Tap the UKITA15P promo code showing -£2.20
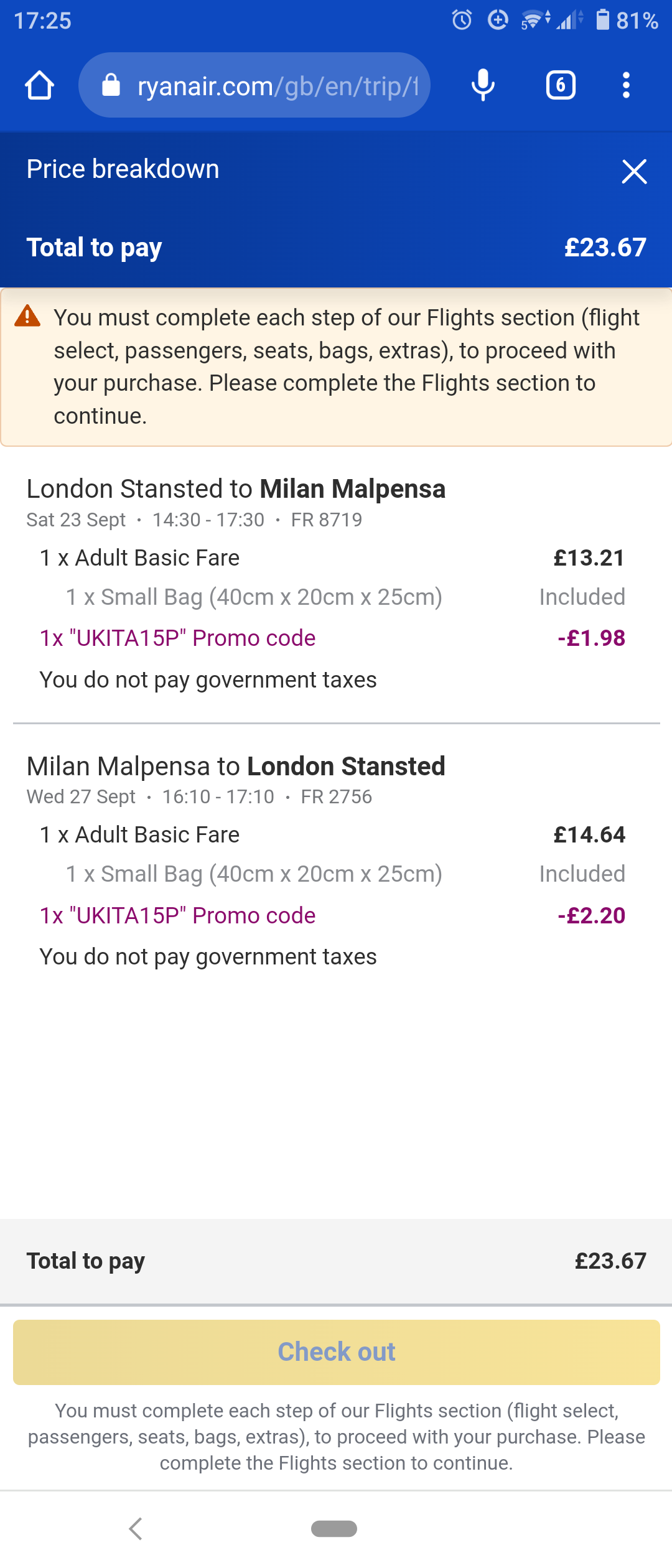The width and height of the screenshot is (672, 1568). tap(178, 916)
